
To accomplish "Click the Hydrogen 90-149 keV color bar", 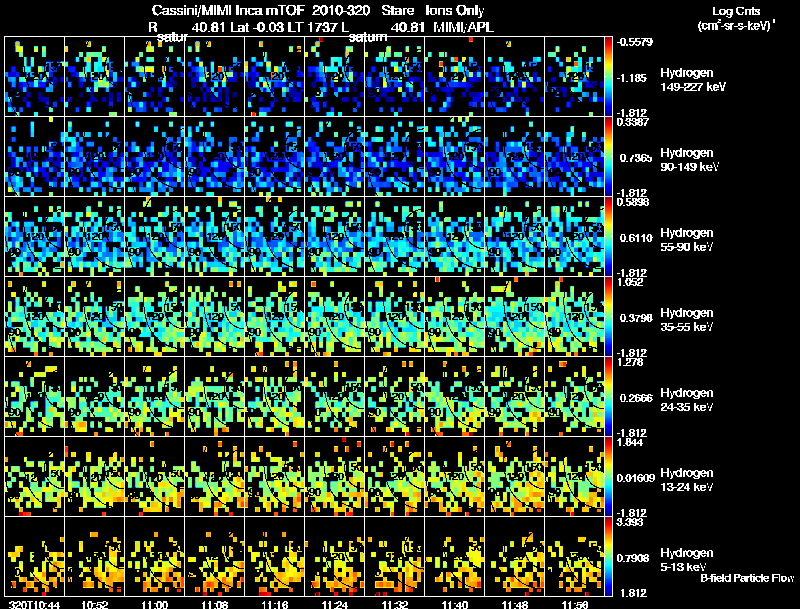I will pyautogui.click(x=608, y=157).
